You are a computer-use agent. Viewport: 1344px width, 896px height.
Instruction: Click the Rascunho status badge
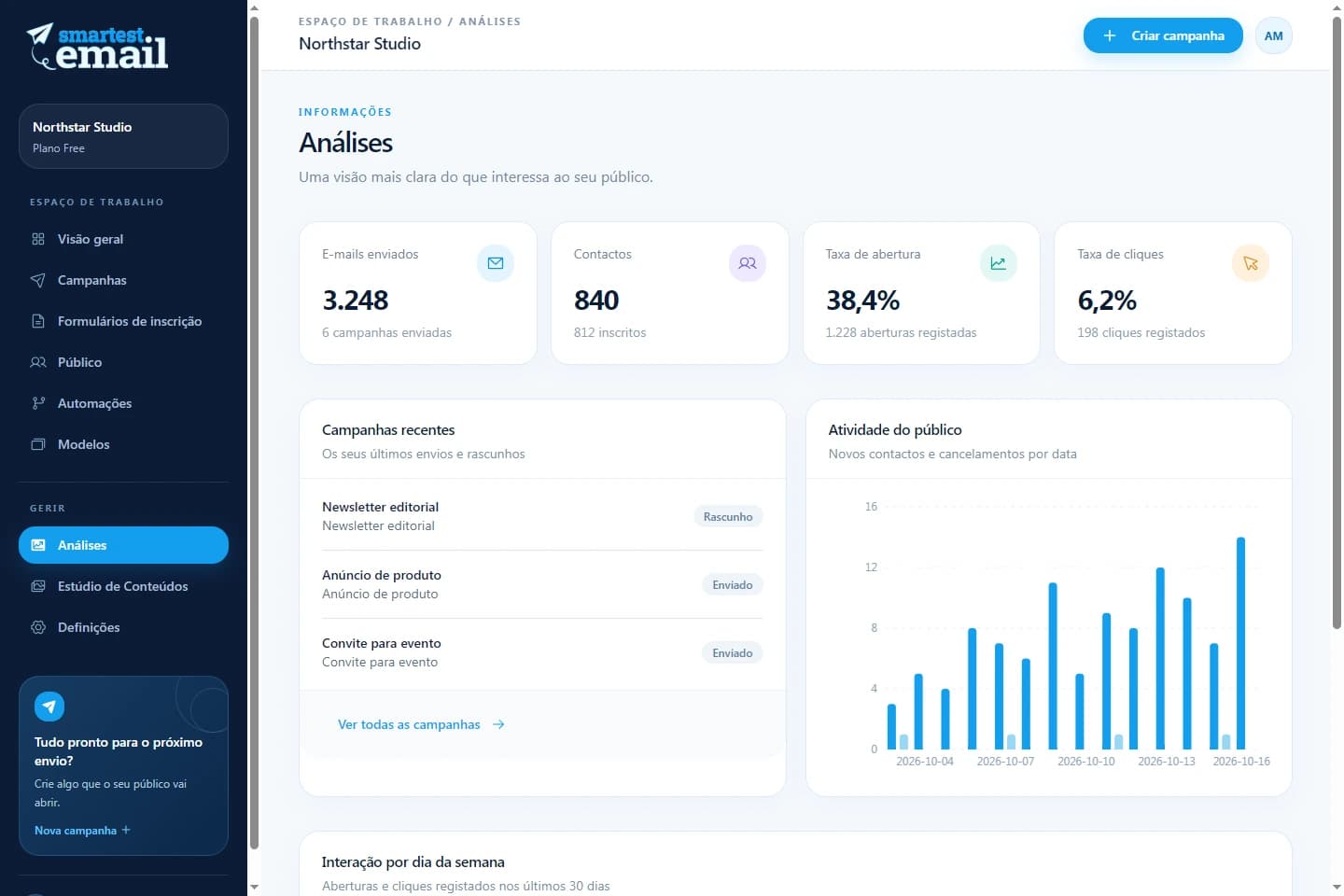tap(728, 516)
